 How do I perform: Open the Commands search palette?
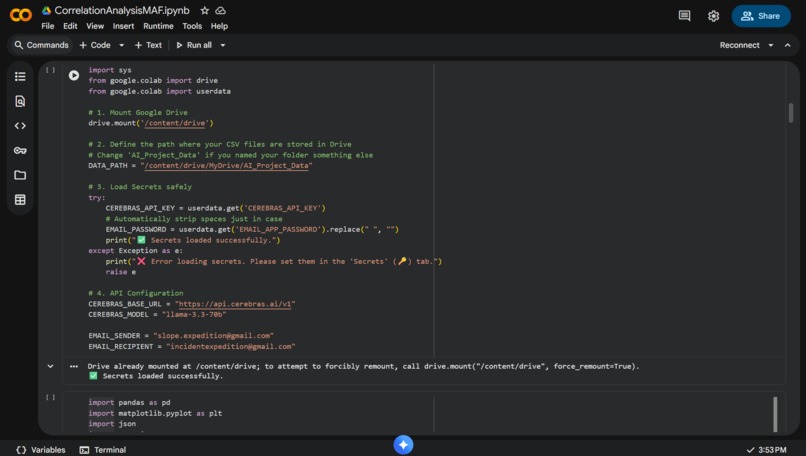tap(41, 45)
